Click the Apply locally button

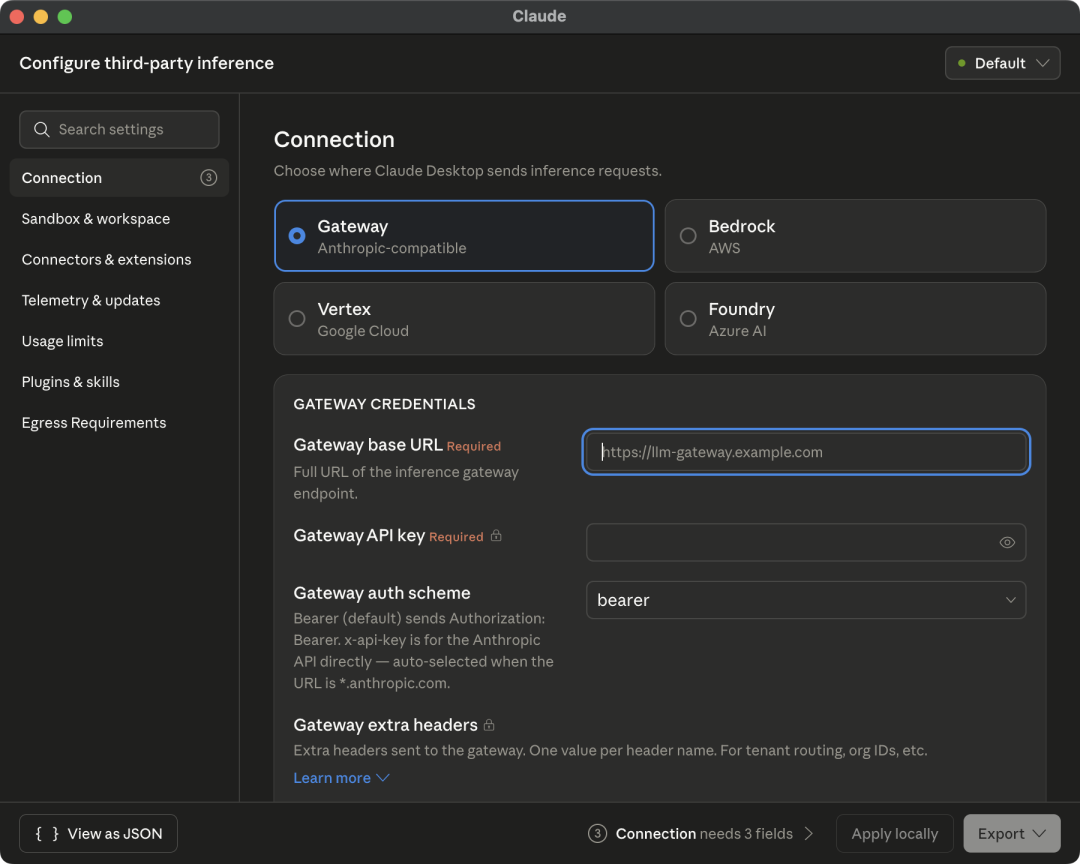pyautogui.click(x=895, y=834)
